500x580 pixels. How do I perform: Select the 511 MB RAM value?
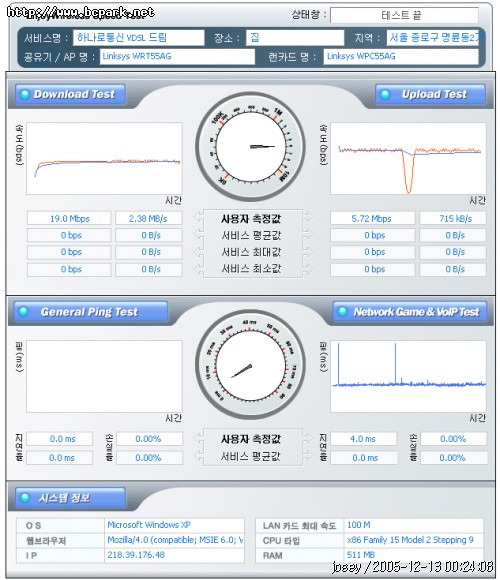(361, 555)
